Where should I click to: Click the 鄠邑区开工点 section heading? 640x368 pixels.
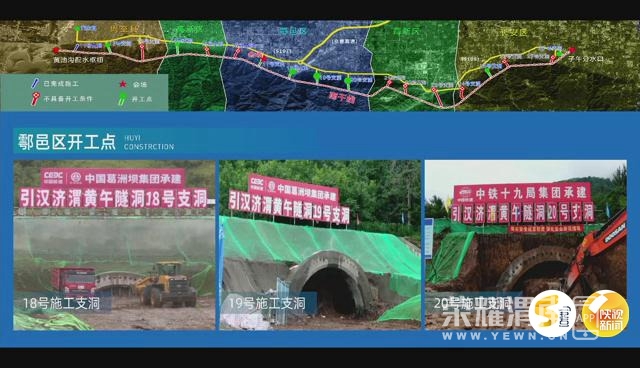point(67,142)
